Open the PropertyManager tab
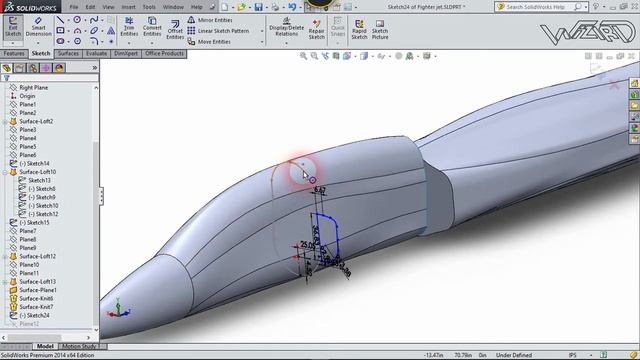Screen dimensions: 640x360 click(20, 68)
